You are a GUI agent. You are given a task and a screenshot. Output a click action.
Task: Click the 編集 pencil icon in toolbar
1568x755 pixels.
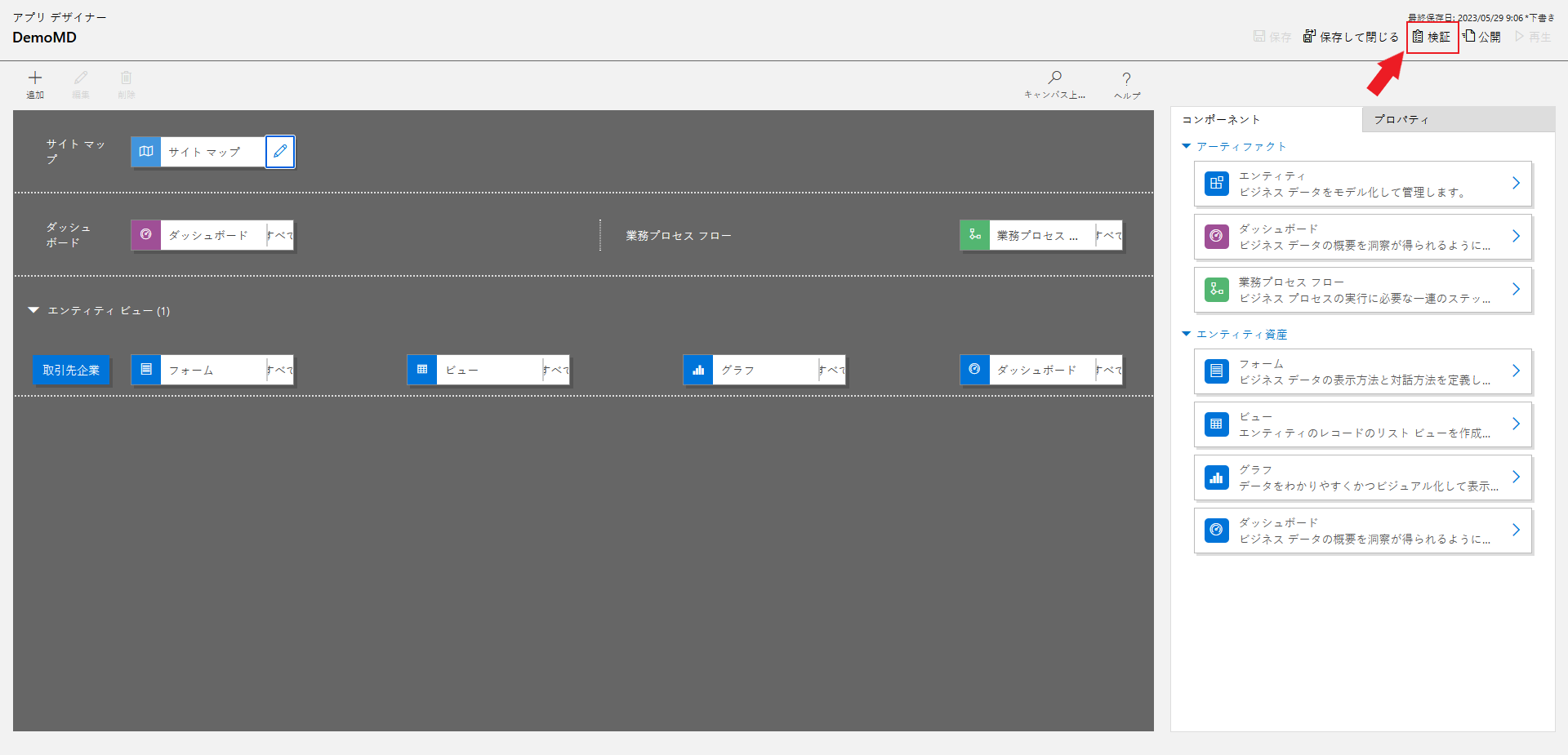[x=81, y=78]
